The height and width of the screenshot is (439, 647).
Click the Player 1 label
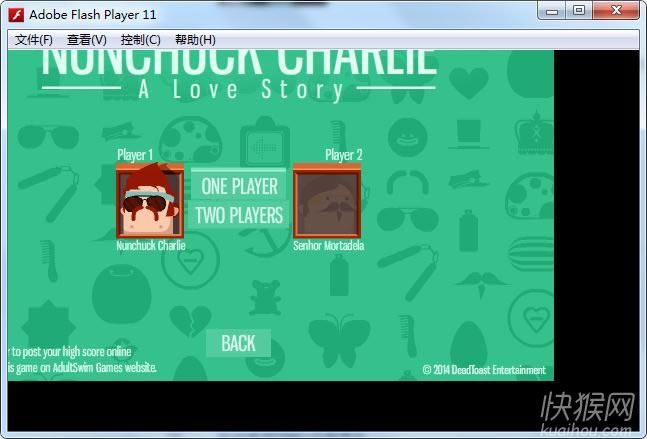pyautogui.click(x=135, y=155)
